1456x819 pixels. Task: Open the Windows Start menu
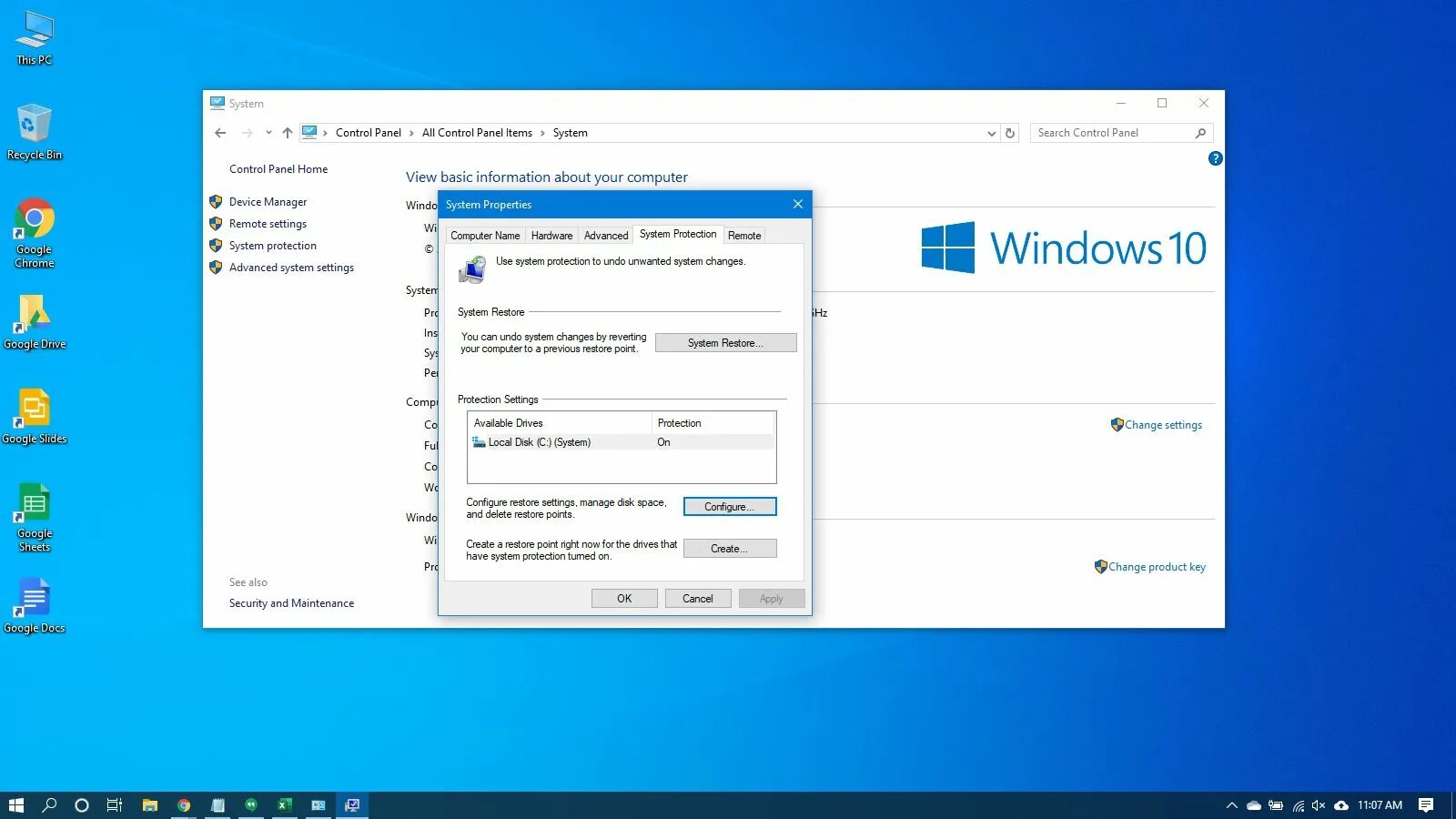tap(16, 805)
